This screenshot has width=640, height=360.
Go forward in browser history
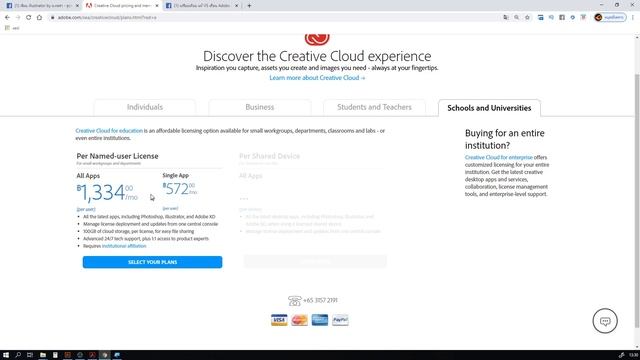tap(18, 18)
